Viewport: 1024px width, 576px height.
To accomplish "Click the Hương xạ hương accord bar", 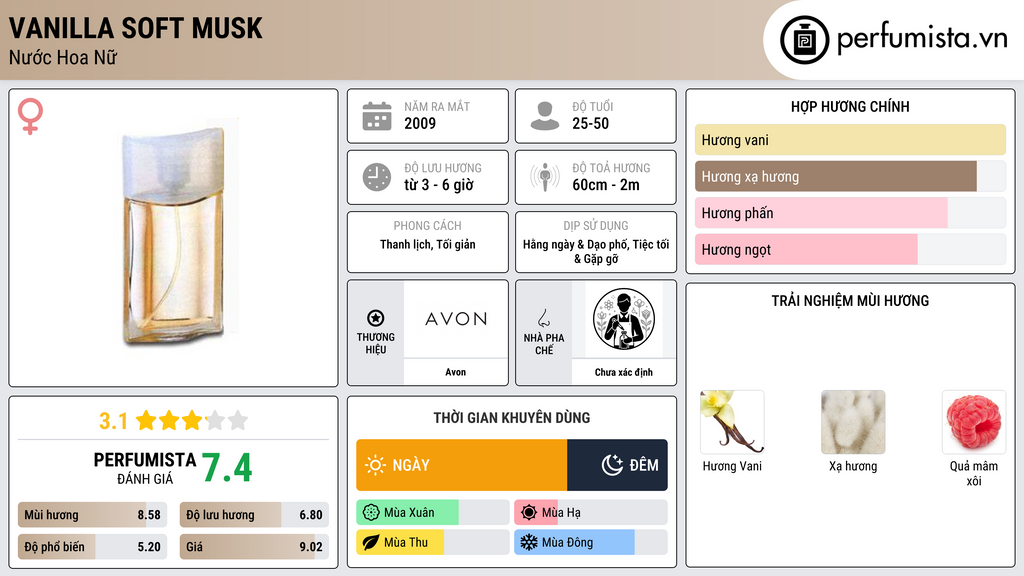I will [x=850, y=176].
